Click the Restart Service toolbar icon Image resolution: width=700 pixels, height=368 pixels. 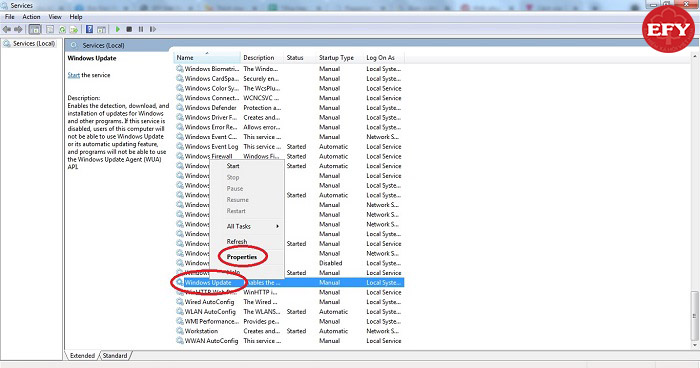click(153, 29)
